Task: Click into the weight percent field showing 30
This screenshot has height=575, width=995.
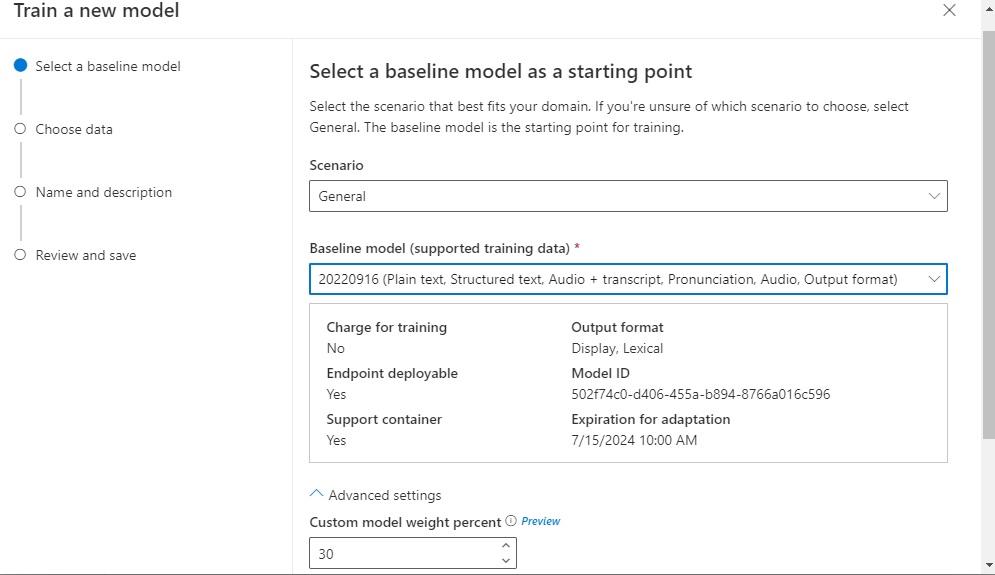Action: pos(400,554)
